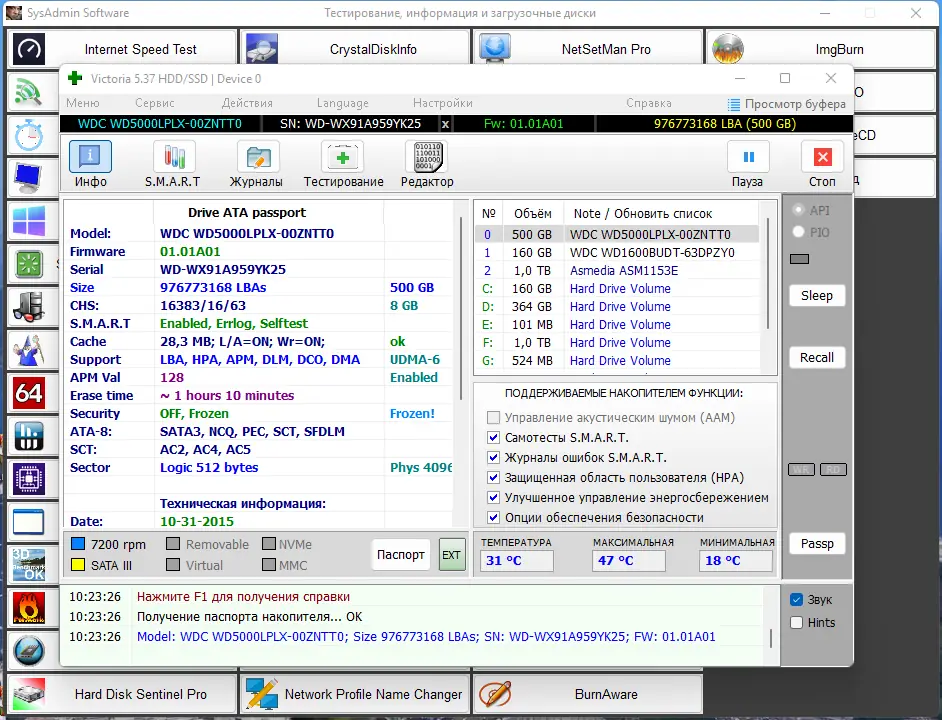This screenshot has height=720, width=942.
Task: Open the Справка menu
Action: [649, 103]
